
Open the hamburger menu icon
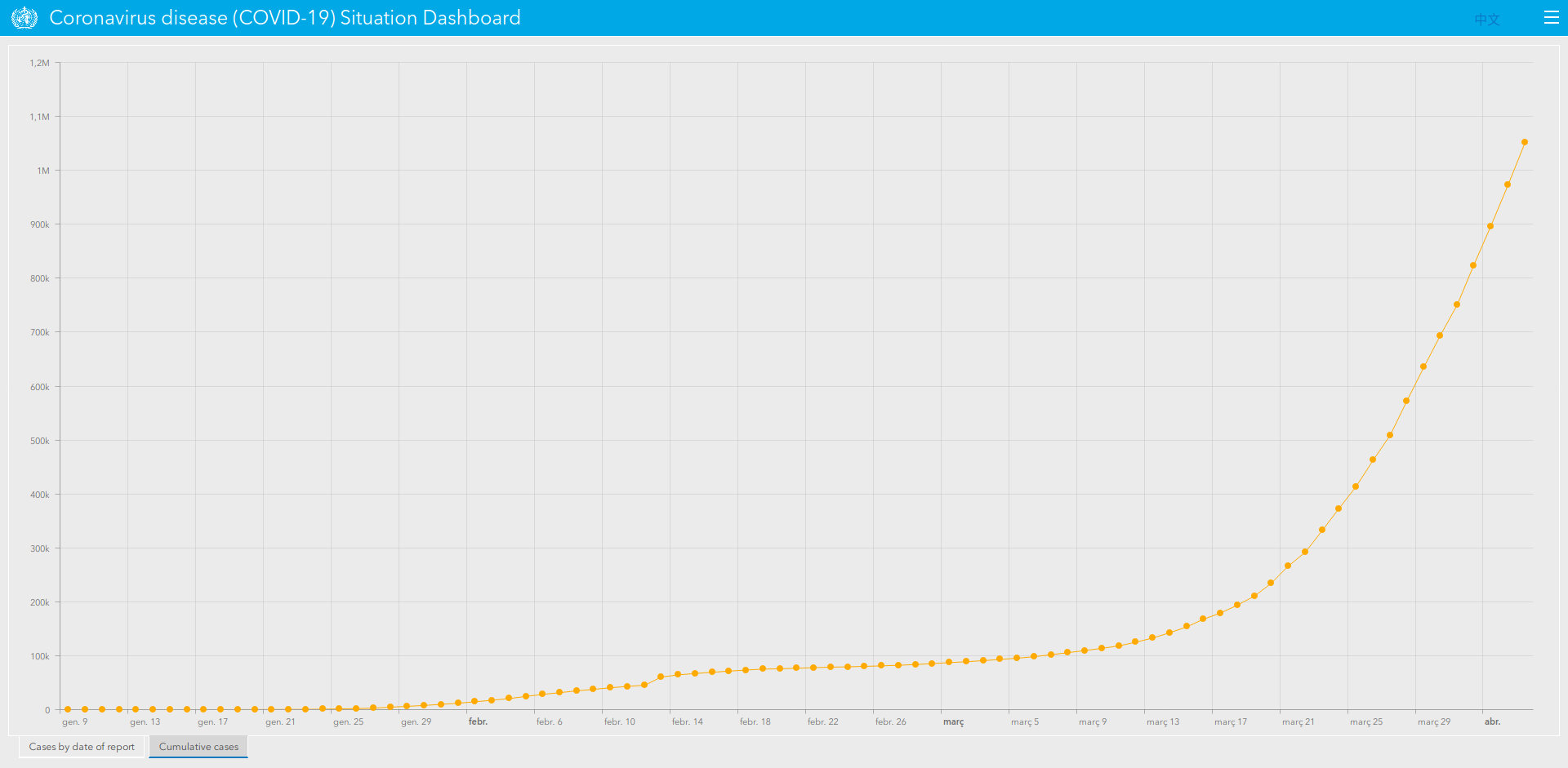pos(1552,18)
